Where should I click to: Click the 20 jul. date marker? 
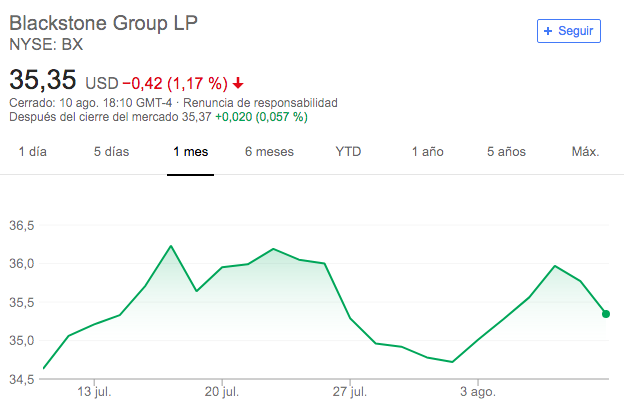coord(222,391)
